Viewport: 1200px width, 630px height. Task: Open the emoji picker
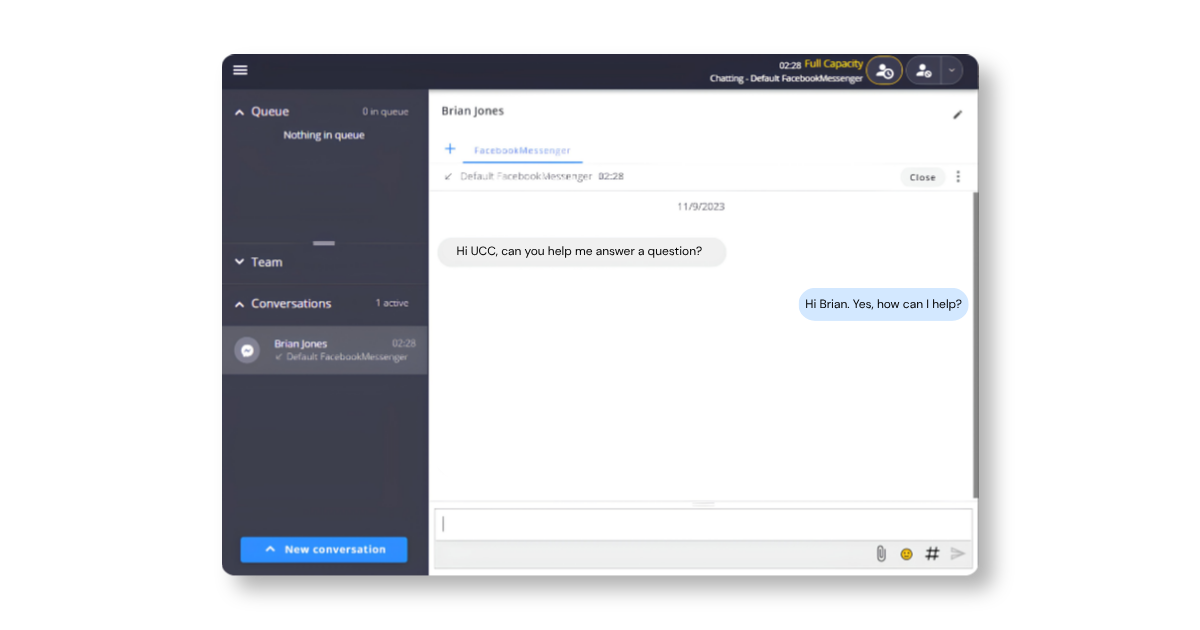pos(906,553)
